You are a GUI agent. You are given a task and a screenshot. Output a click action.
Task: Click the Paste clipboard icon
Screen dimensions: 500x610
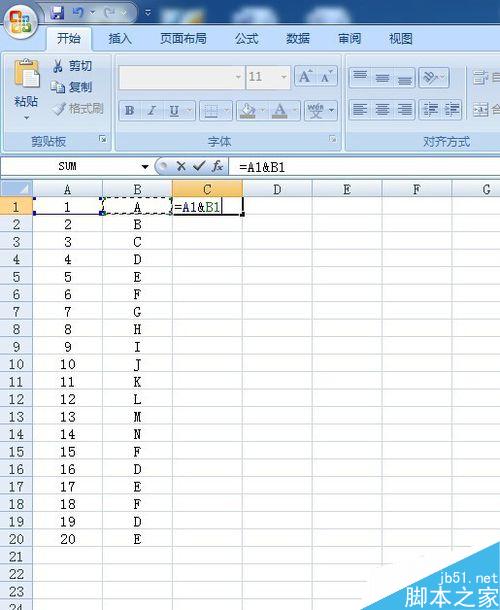[x=26, y=74]
